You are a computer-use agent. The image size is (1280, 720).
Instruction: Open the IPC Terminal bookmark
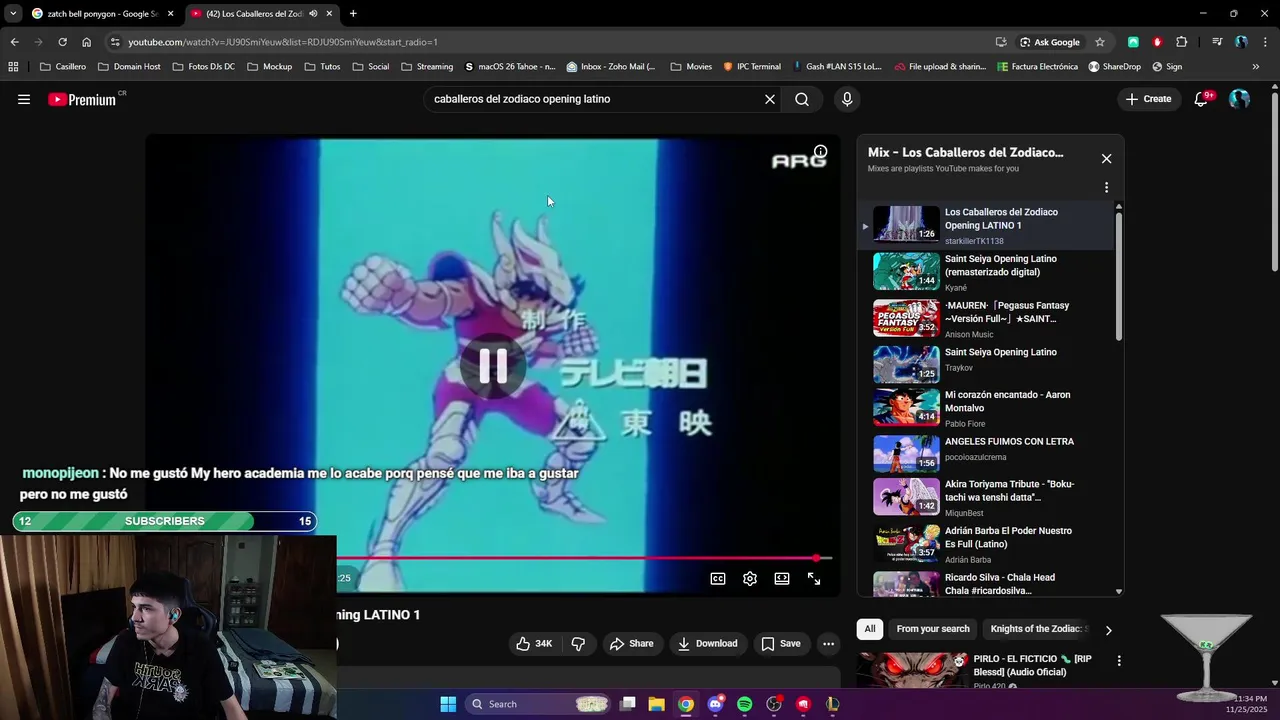click(752, 67)
